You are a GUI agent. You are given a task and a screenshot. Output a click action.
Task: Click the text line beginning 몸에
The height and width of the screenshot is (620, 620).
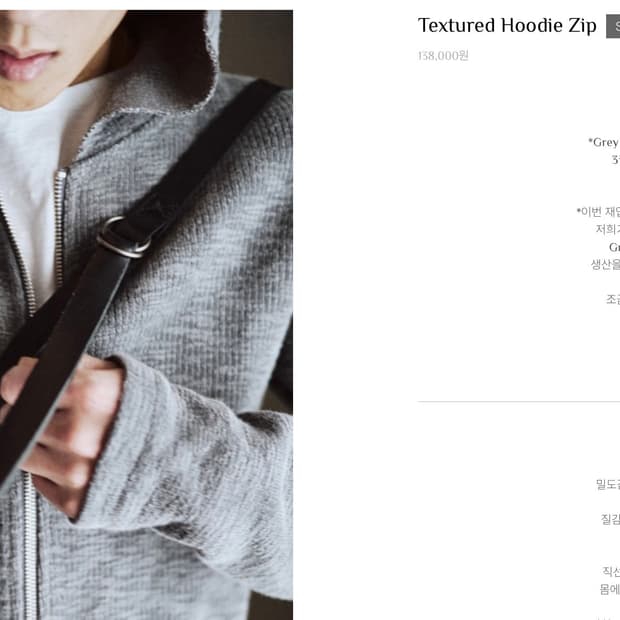click(x=610, y=589)
